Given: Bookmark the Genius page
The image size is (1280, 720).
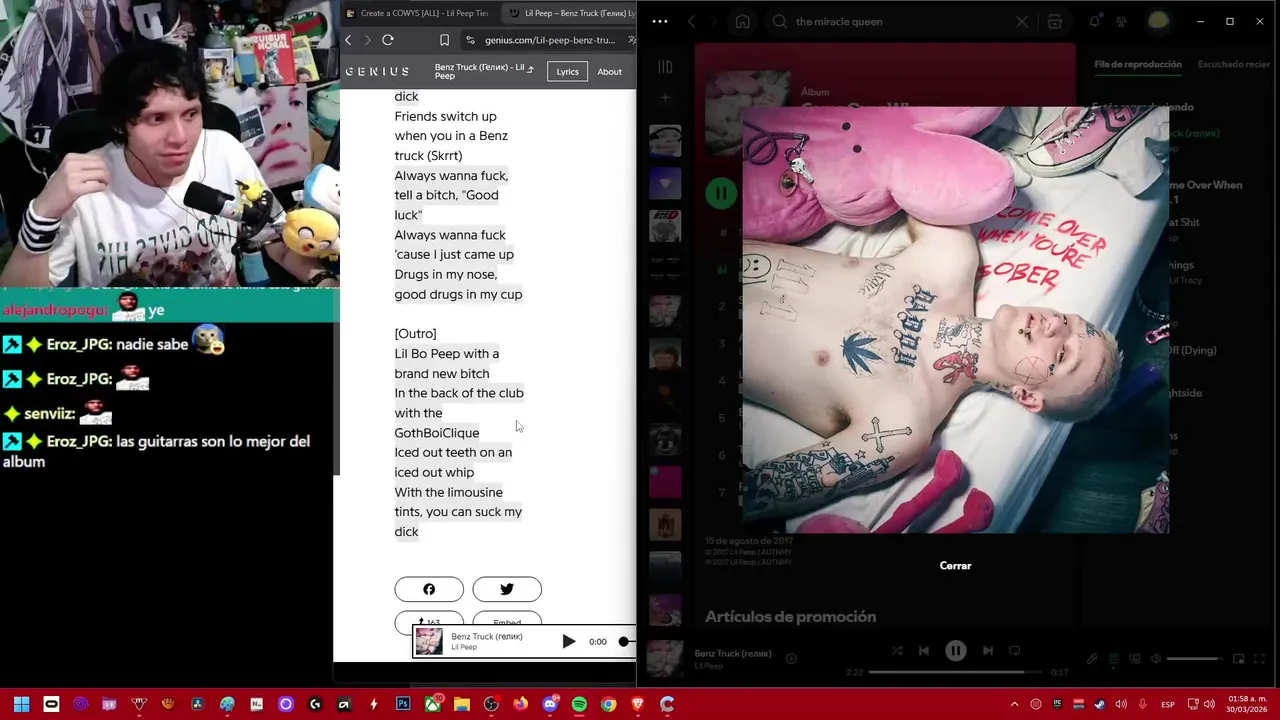Looking at the screenshot, I should tap(444, 40).
